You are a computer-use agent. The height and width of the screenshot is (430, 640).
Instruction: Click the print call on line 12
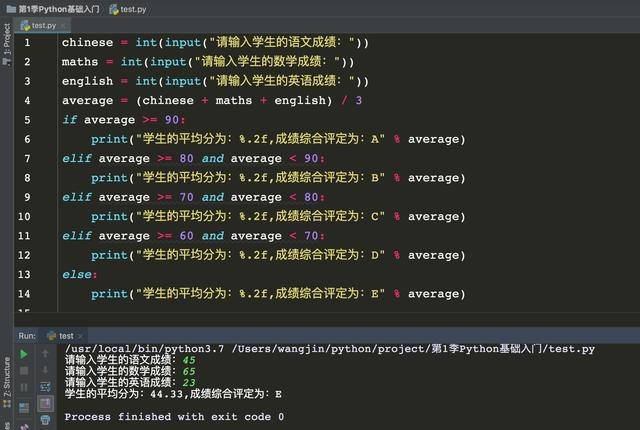[109, 255]
